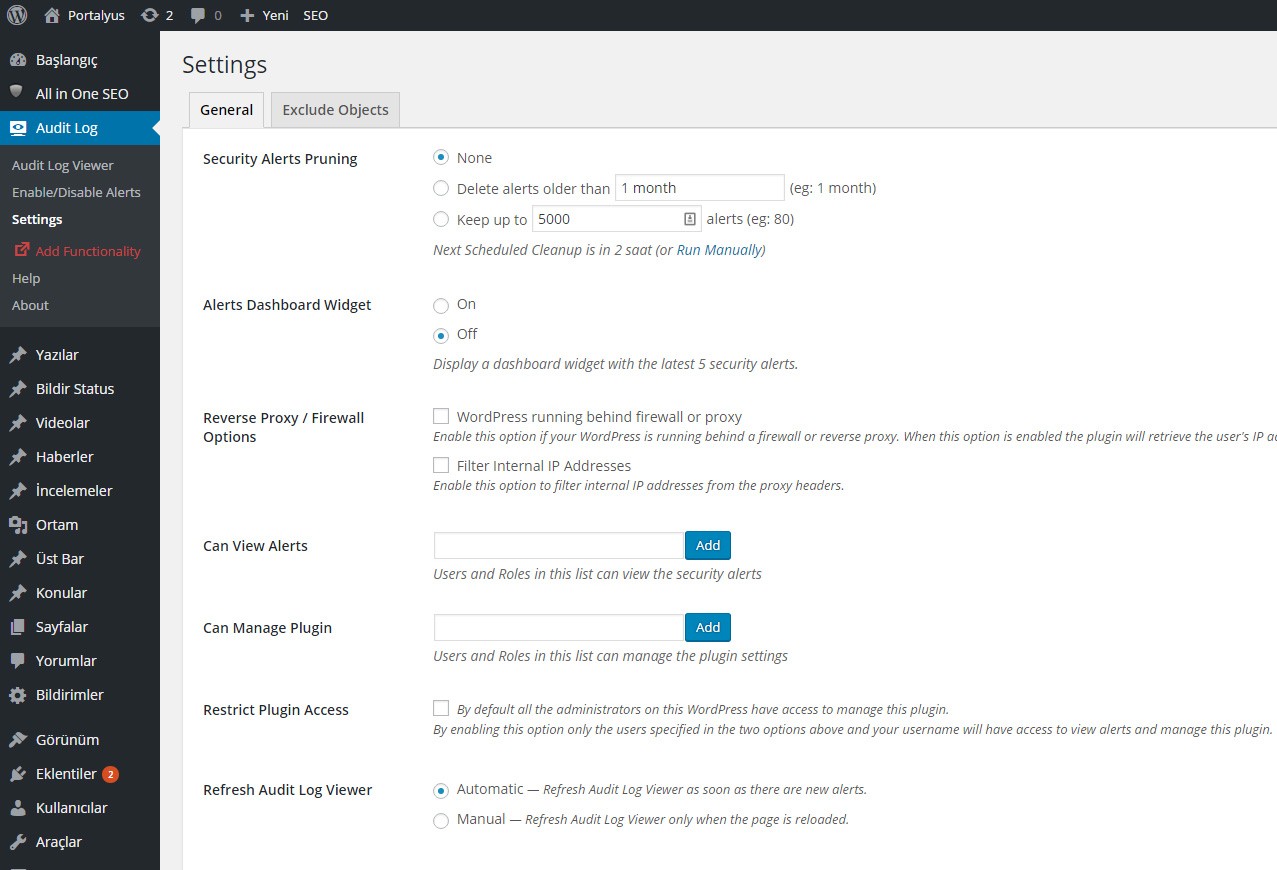The image size is (1277, 870).
Task: Click the Yazılar pin icon
Action: coord(17,355)
